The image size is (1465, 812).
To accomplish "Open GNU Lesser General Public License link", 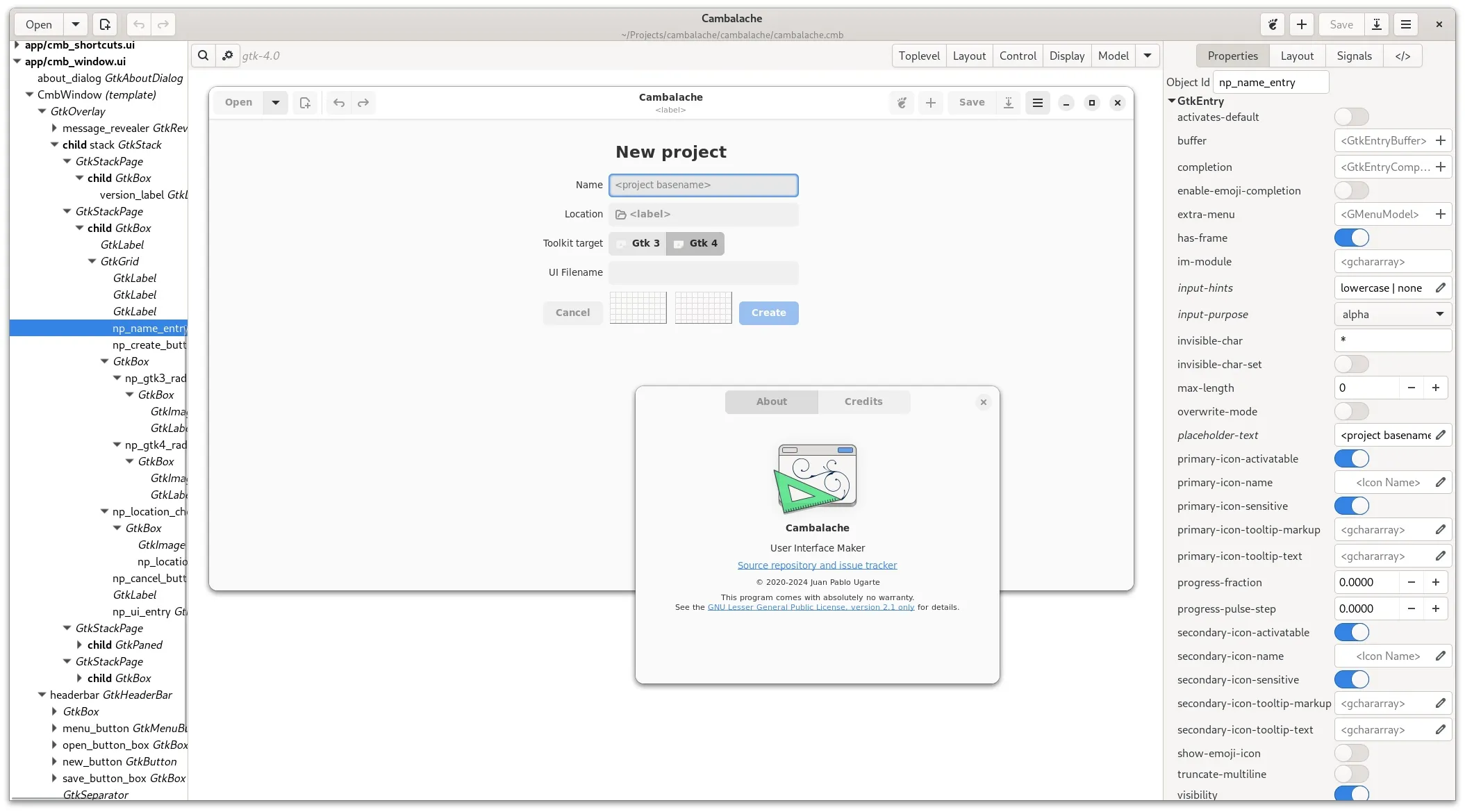I will point(811,607).
